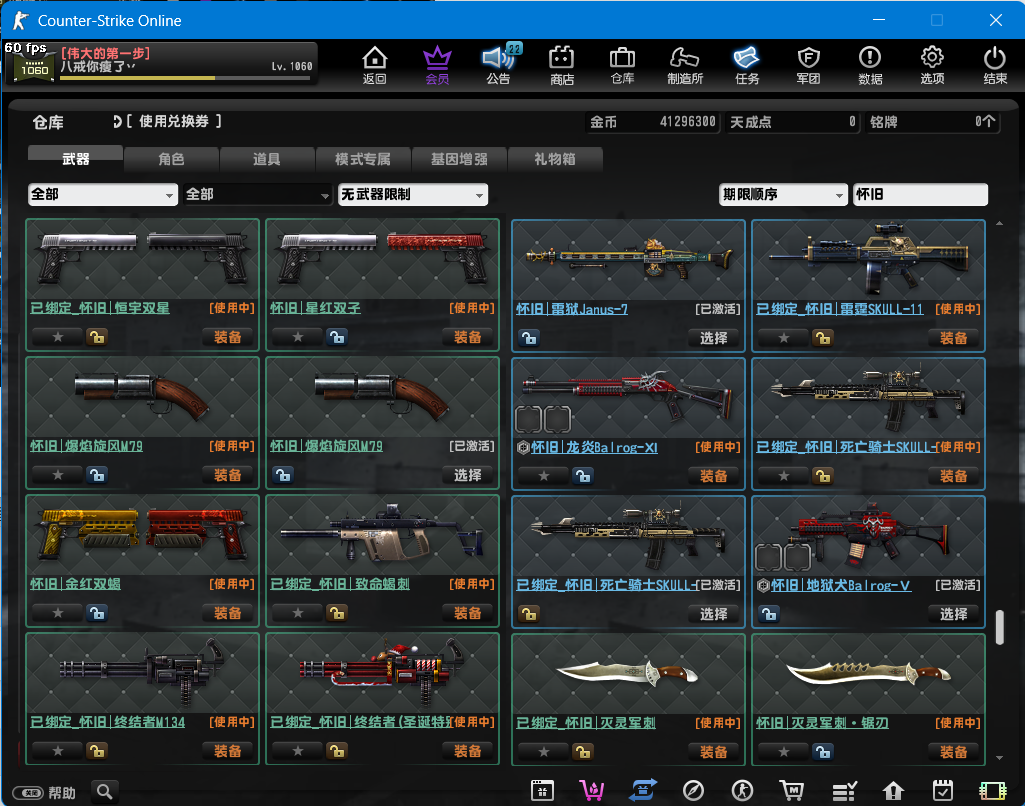Click the 1060 rank badge
The height and width of the screenshot is (806, 1025).
[34, 67]
